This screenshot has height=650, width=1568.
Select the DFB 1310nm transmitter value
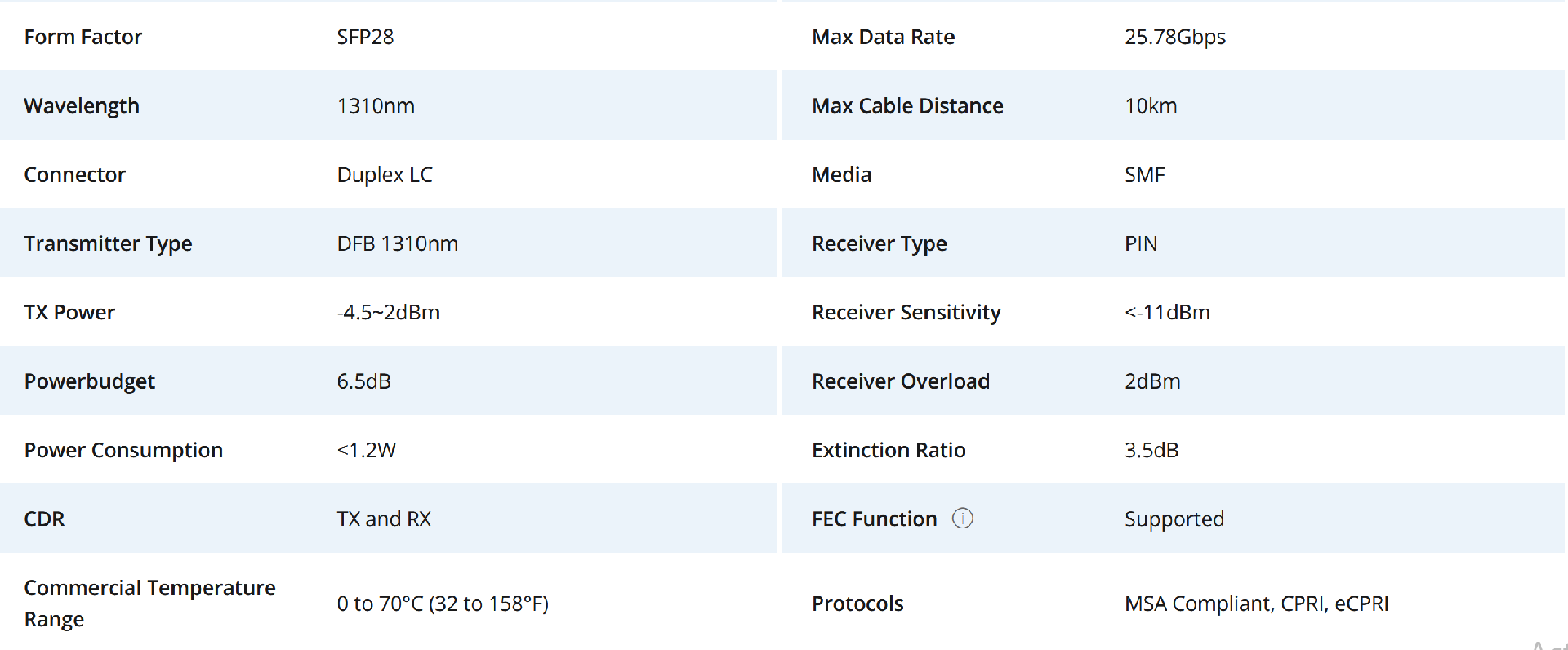397,243
